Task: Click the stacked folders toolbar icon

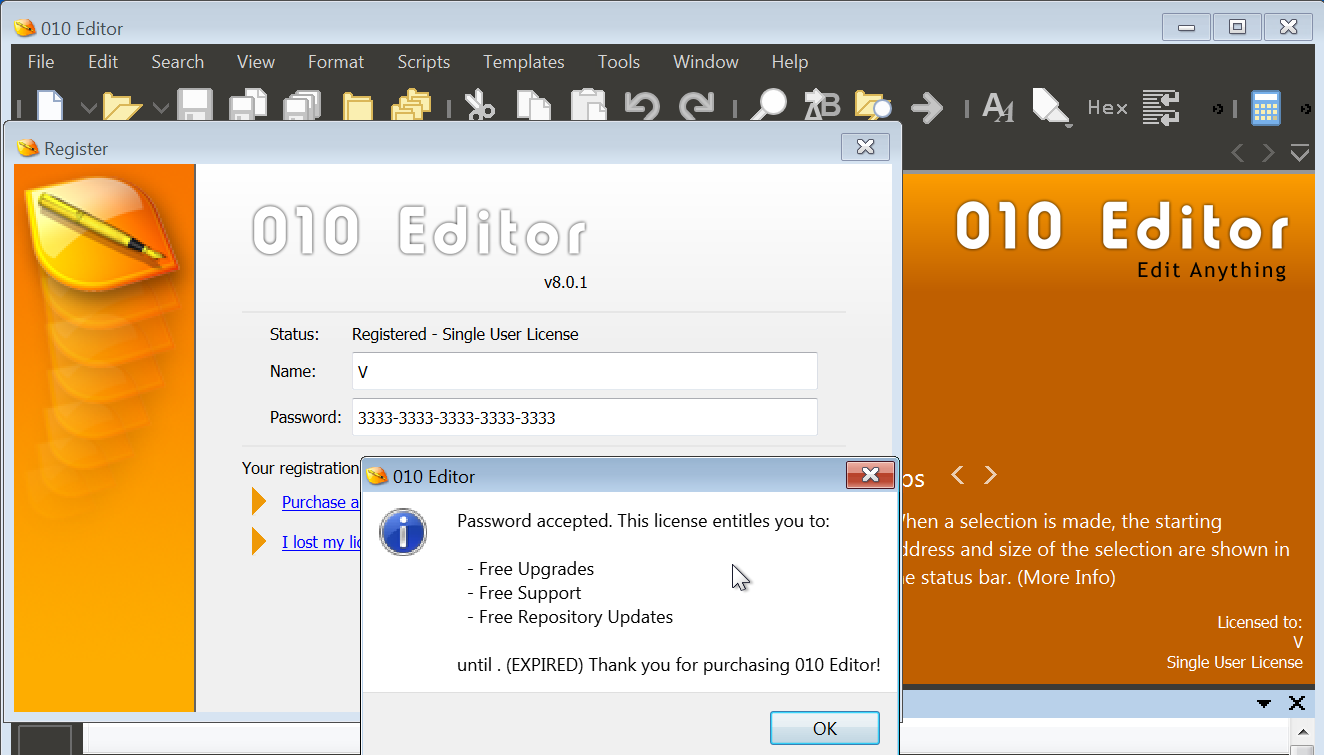Action: [410, 106]
